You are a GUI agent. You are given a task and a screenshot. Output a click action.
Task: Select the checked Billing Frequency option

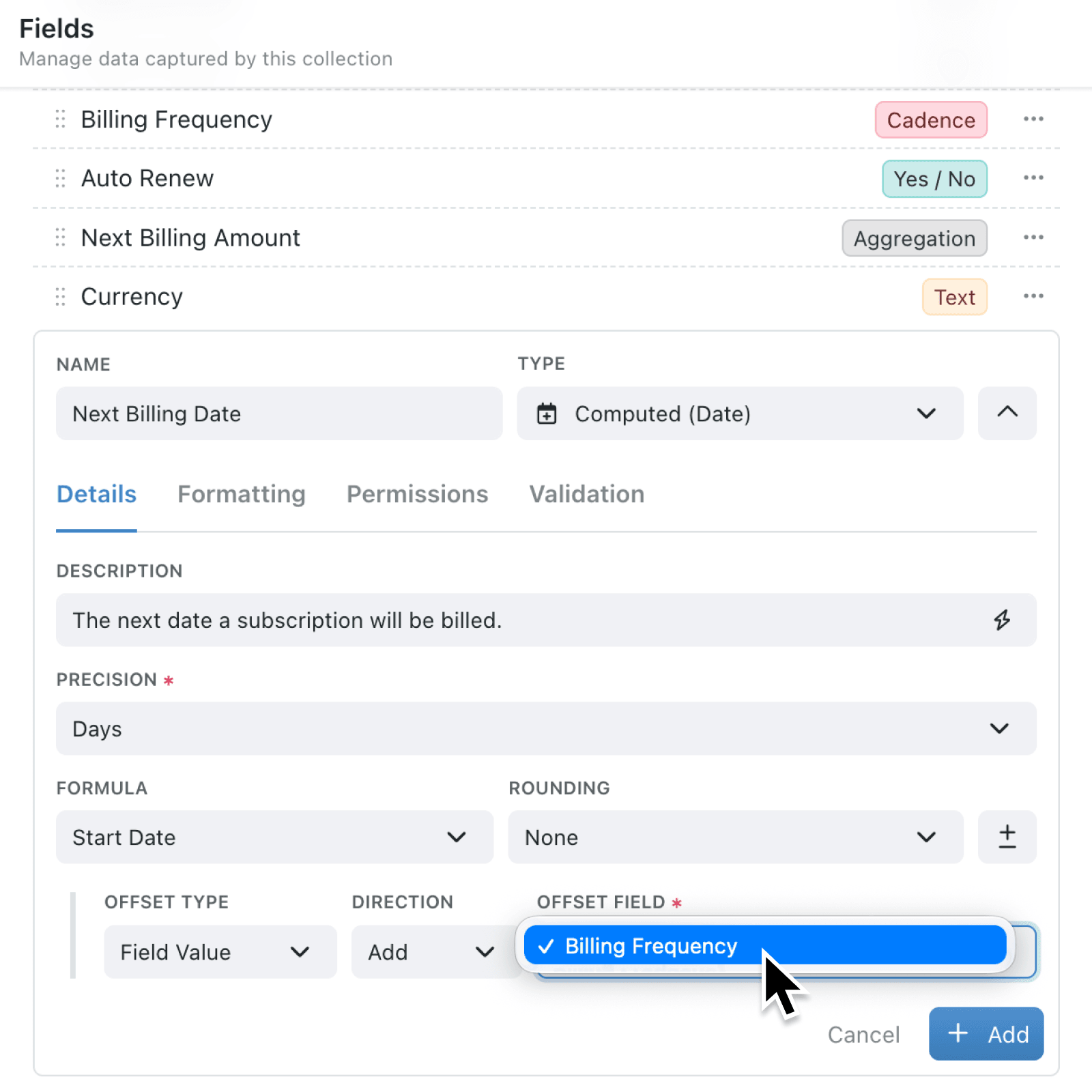pos(765,945)
